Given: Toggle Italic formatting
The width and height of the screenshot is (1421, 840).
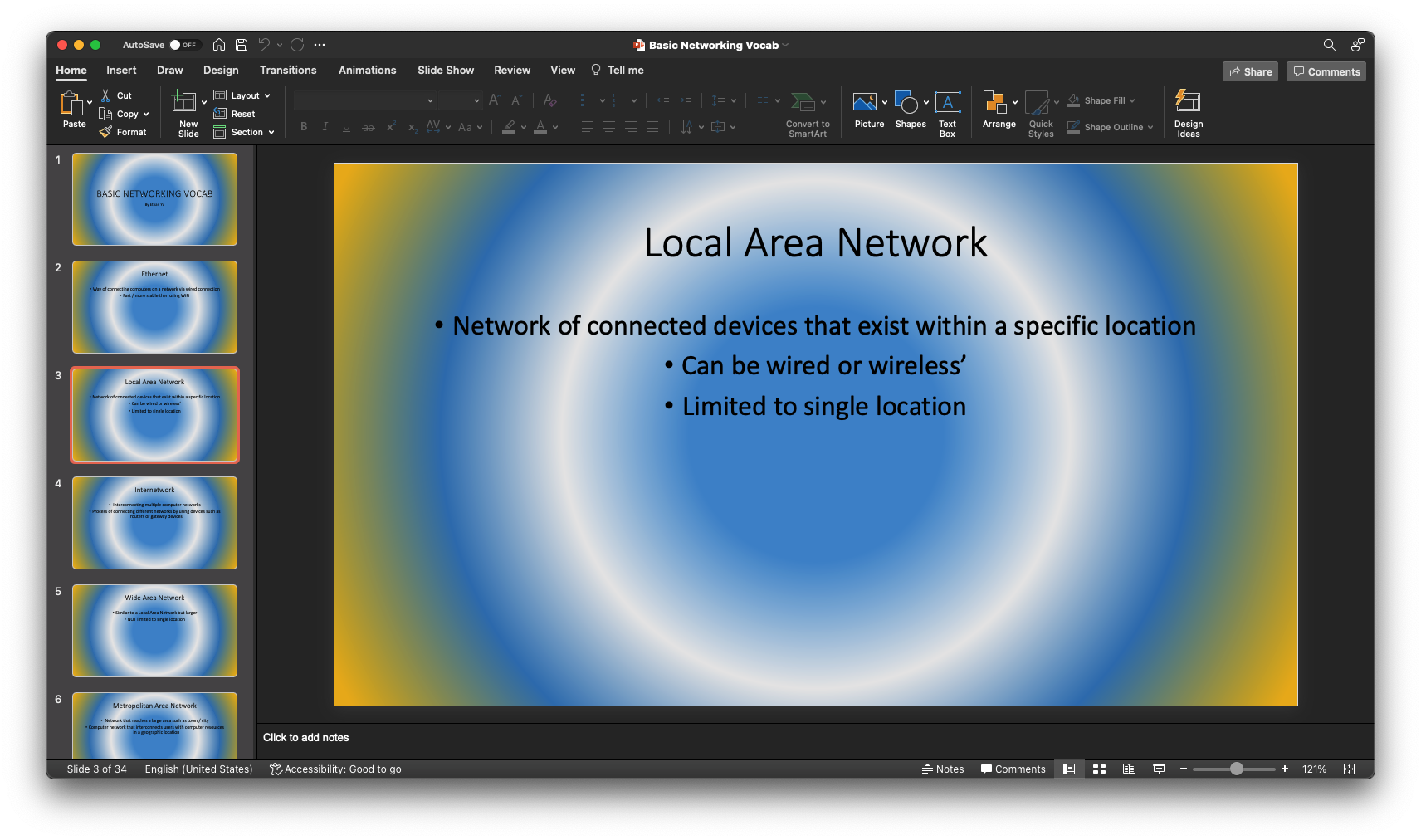Looking at the screenshot, I should pyautogui.click(x=325, y=127).
